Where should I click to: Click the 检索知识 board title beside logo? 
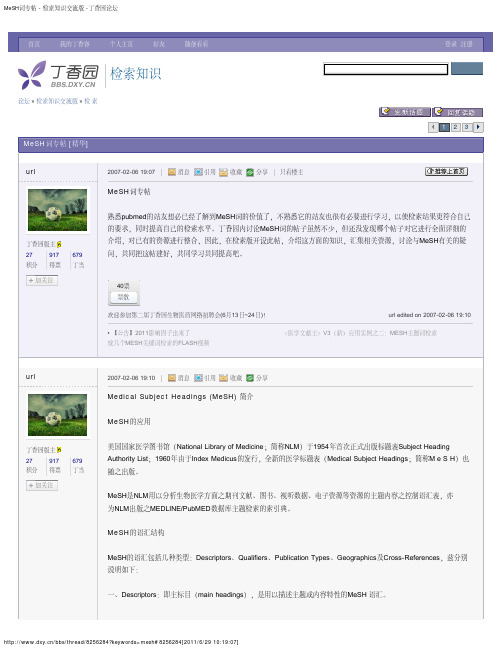click(135, 74)
